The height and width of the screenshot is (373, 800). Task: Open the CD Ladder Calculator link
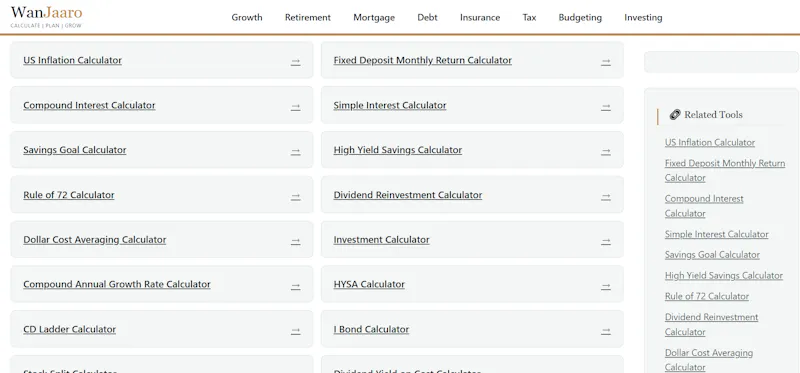pos(69,329)
